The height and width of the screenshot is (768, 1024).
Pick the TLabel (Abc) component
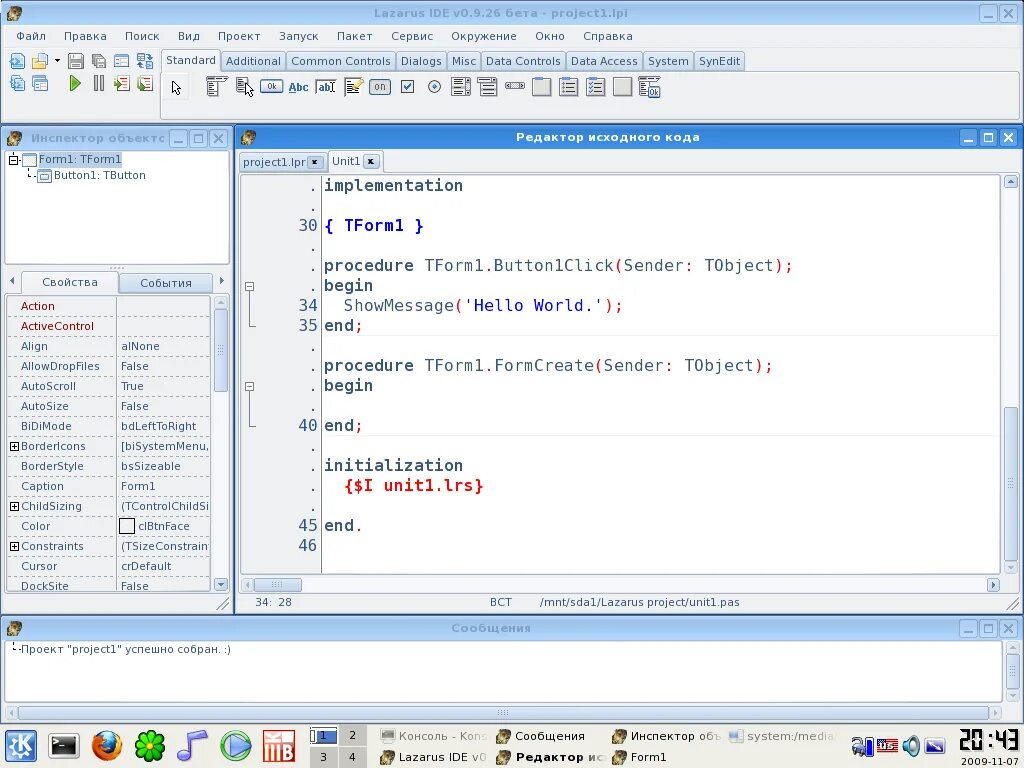coord(298,87)
